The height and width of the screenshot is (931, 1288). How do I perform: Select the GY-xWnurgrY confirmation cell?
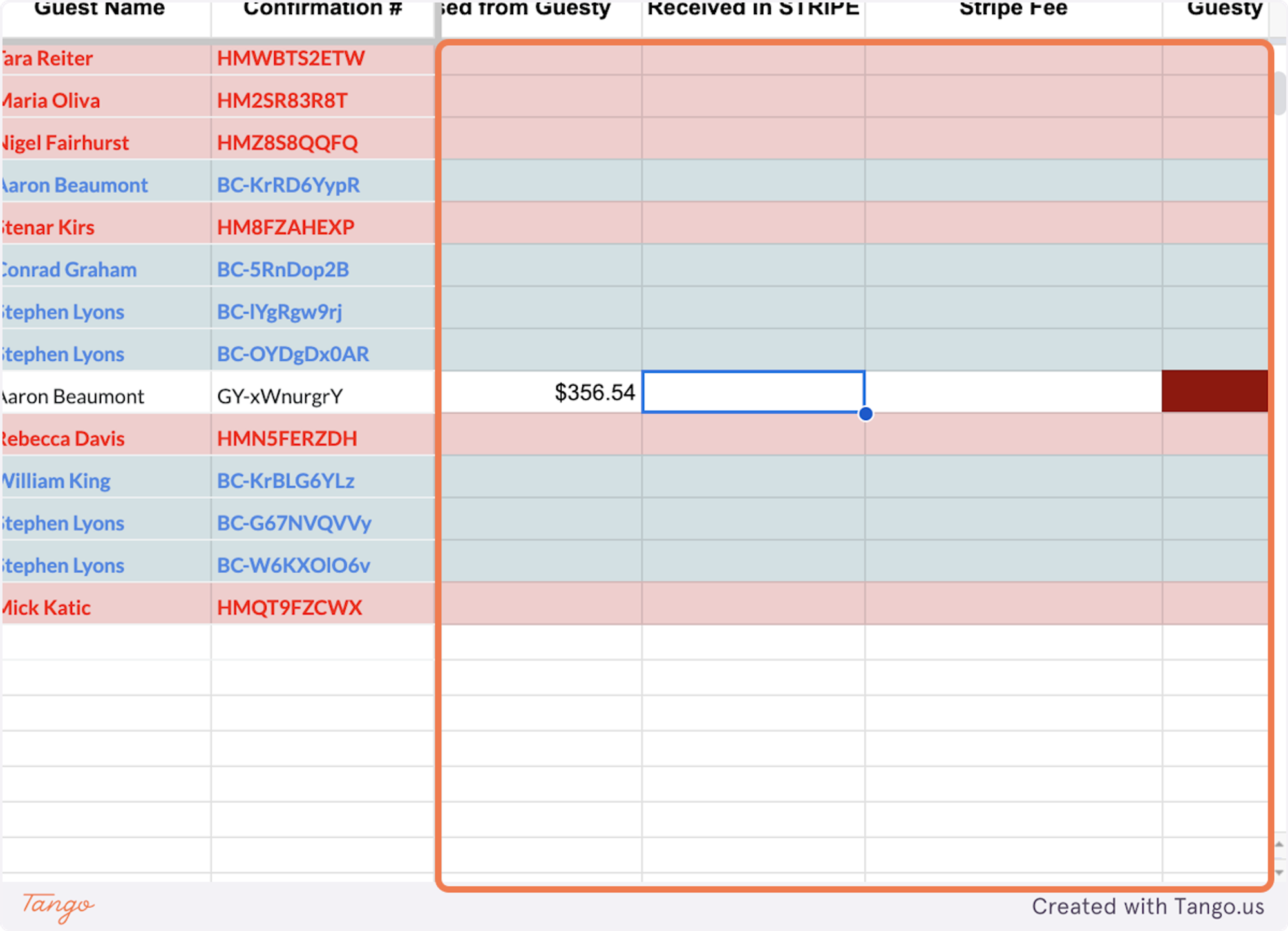pyautogui.click(x=323, y=396)
